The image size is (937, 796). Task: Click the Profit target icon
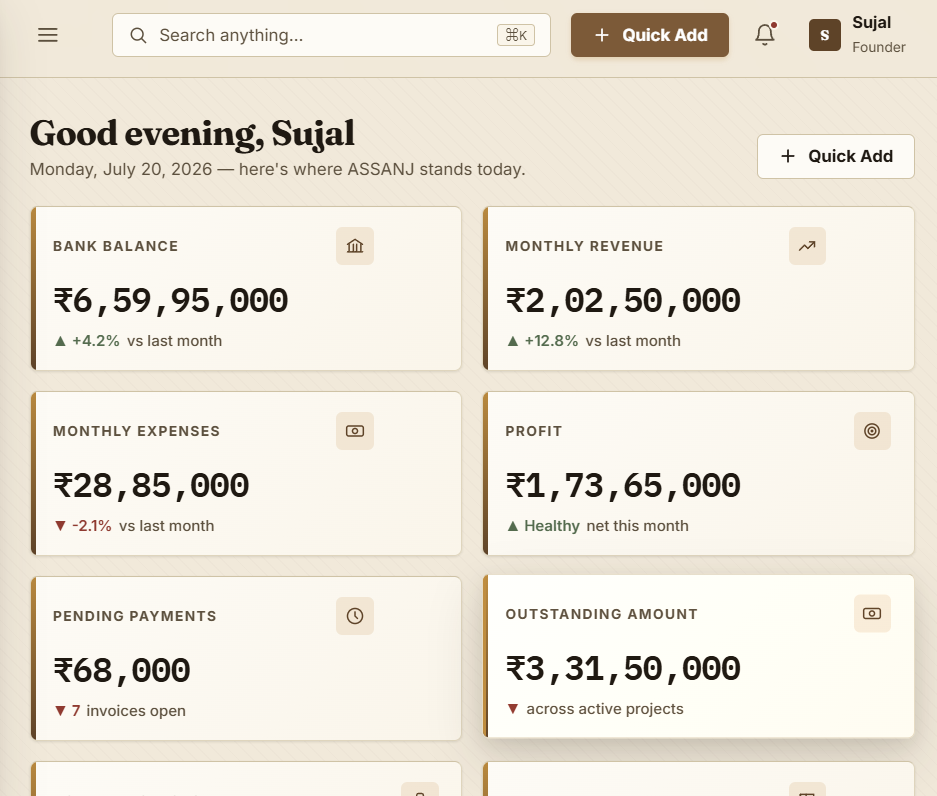point(872,431)
